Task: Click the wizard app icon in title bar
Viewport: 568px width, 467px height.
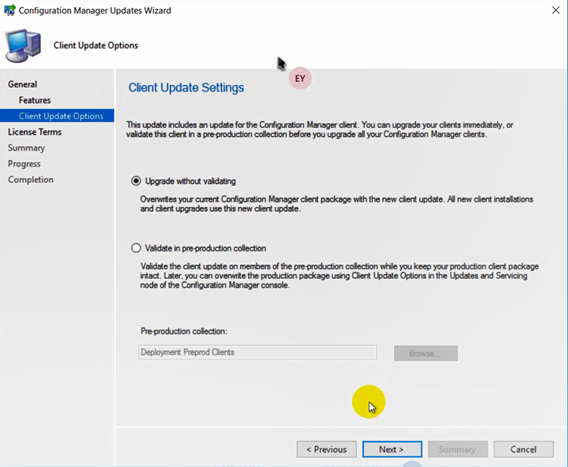Action: click(x=10, y=10)
